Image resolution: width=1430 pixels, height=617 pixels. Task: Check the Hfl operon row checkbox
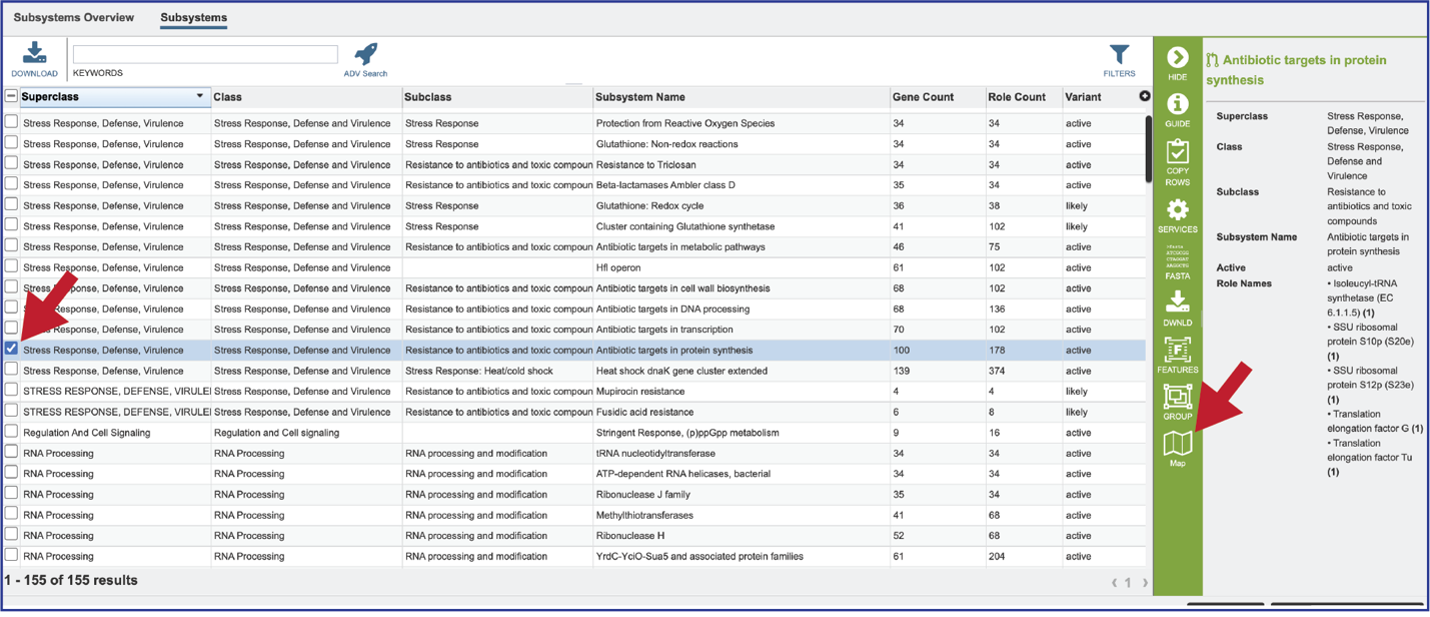click(x=11, y=267)
